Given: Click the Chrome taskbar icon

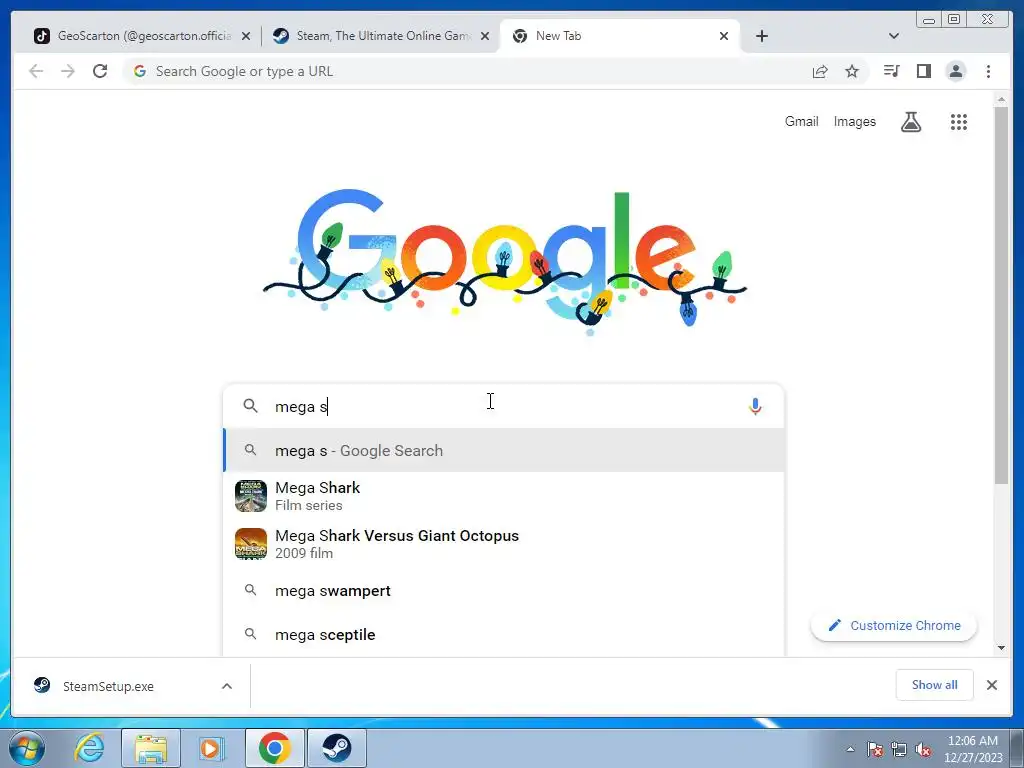Looking at the screenshot, I should tap(275, 748).
